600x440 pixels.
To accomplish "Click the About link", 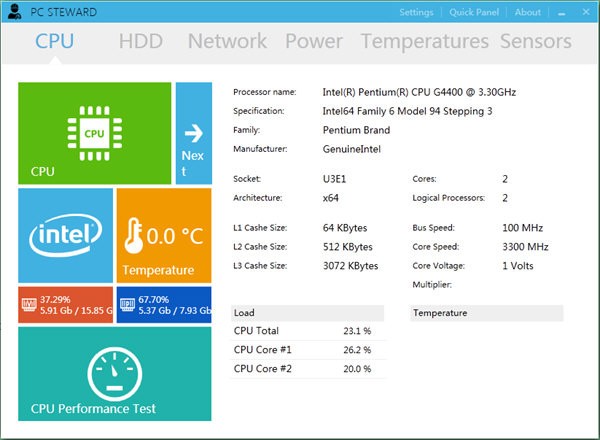I will pos(527,12).
